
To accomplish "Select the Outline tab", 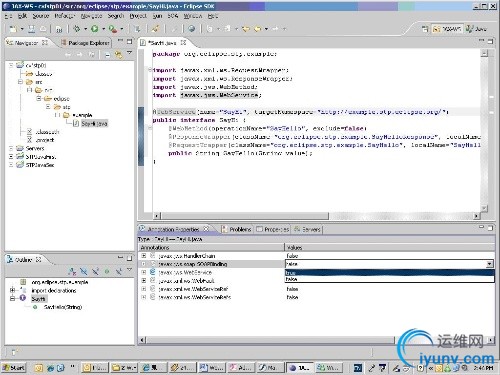I will [x=24, y=260].
